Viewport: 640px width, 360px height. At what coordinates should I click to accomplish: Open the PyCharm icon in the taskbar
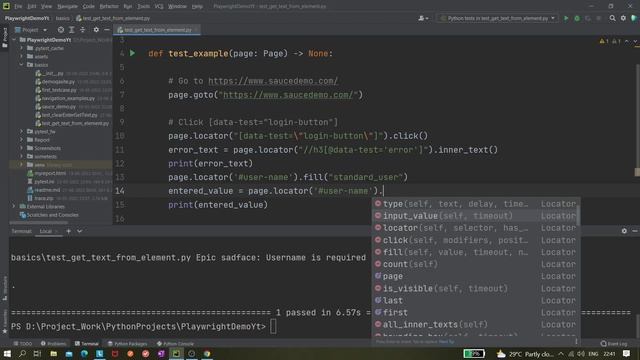point(176,353)
